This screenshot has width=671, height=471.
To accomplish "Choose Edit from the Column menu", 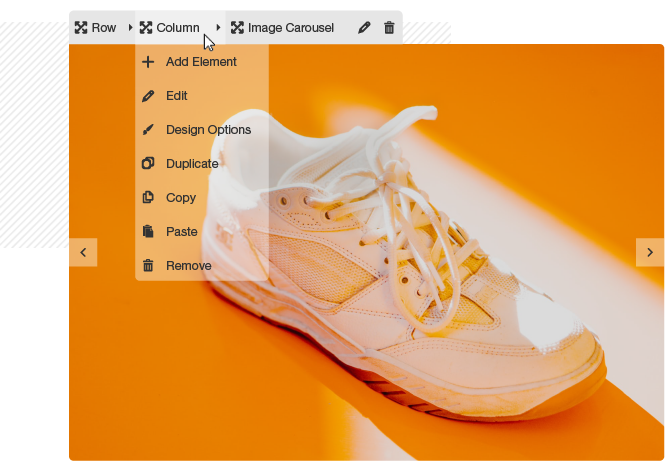I will click(202, 96).
